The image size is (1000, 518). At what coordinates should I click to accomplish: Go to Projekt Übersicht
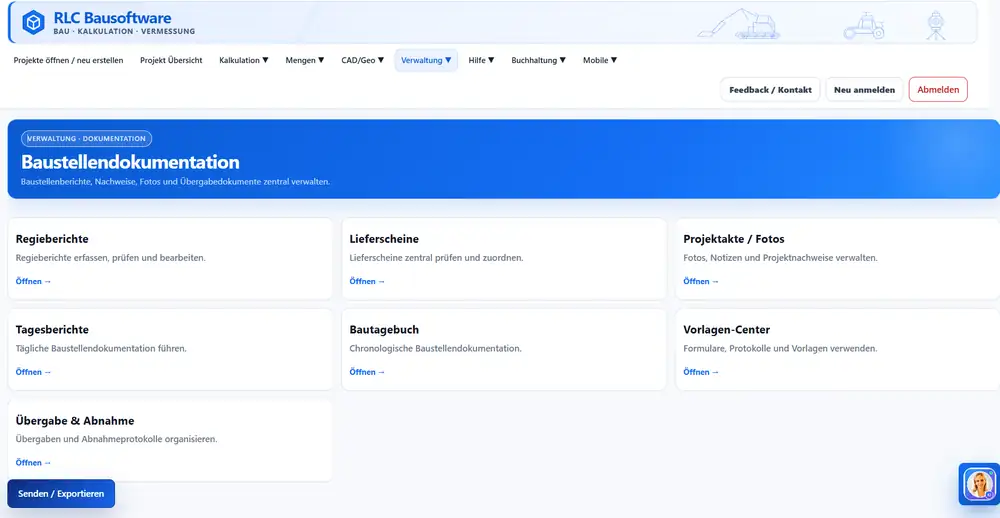[171, 60]
